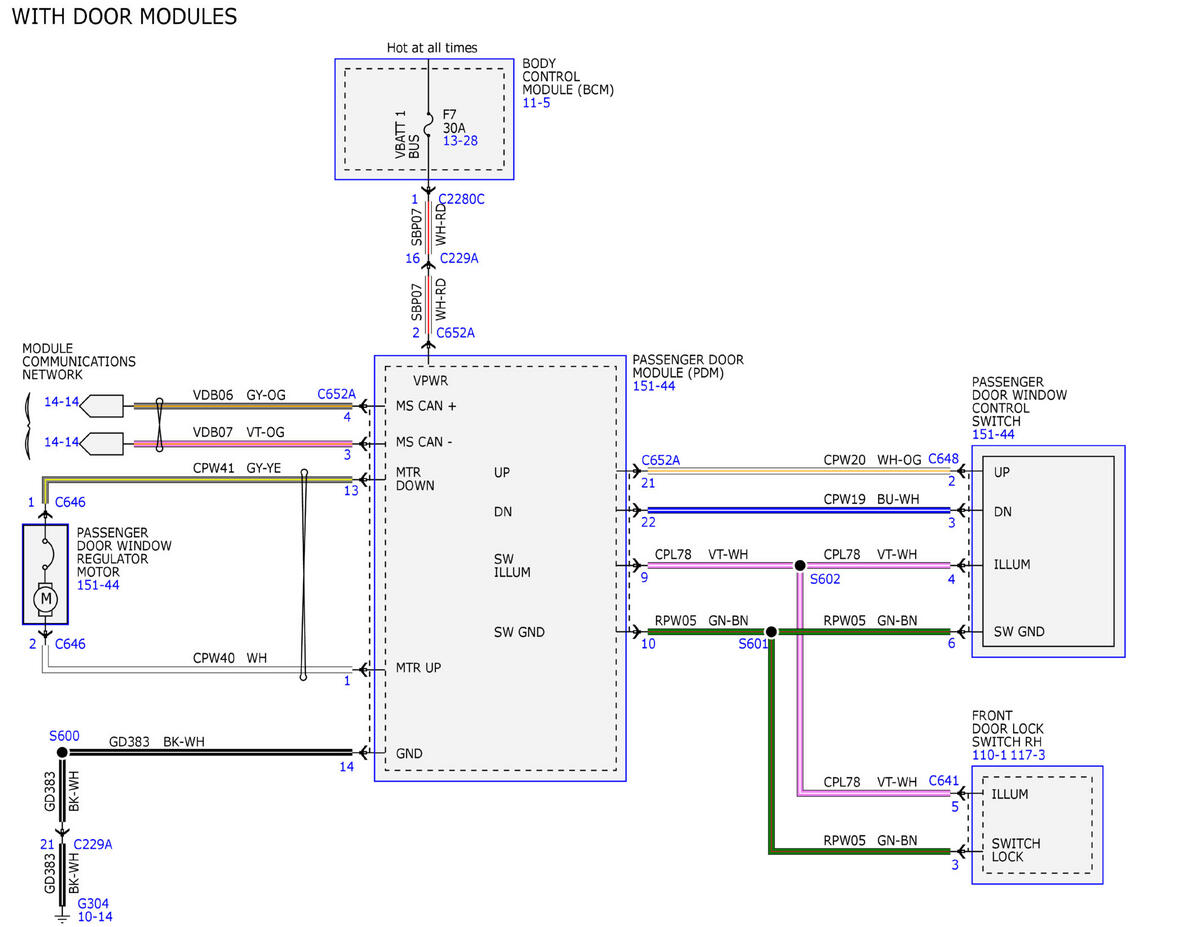Click connector C646 at motor pin 1
Screen dimensions: 1200x927
(x=70, y=502)
